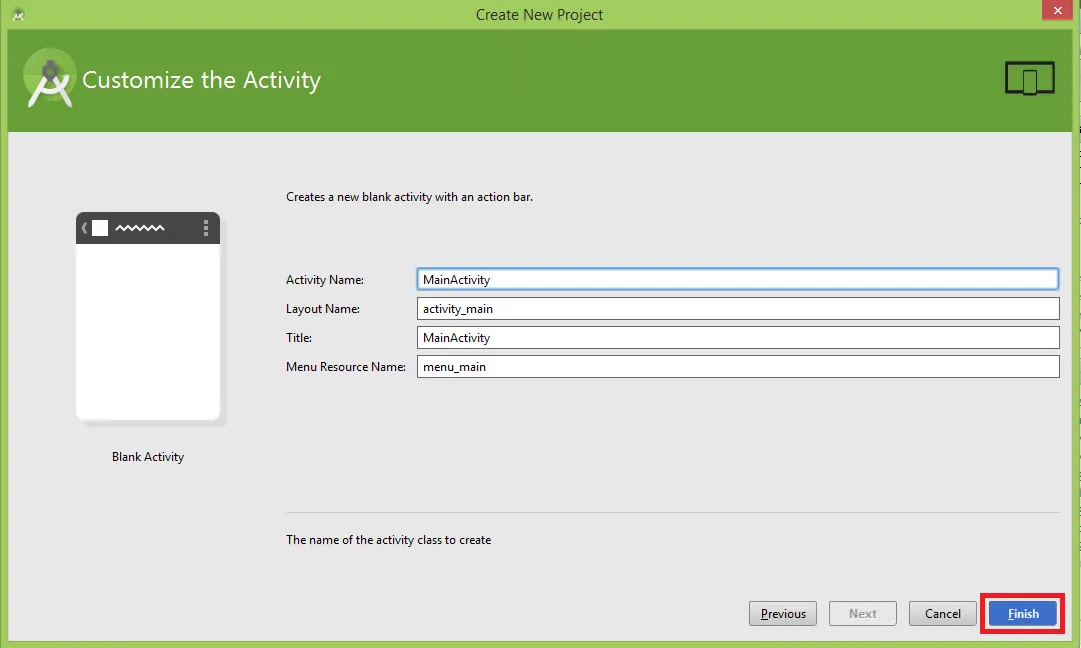1081x648 pixels.
Task: Click the phone and tablet form factor icon
Action: (1029, 78)
